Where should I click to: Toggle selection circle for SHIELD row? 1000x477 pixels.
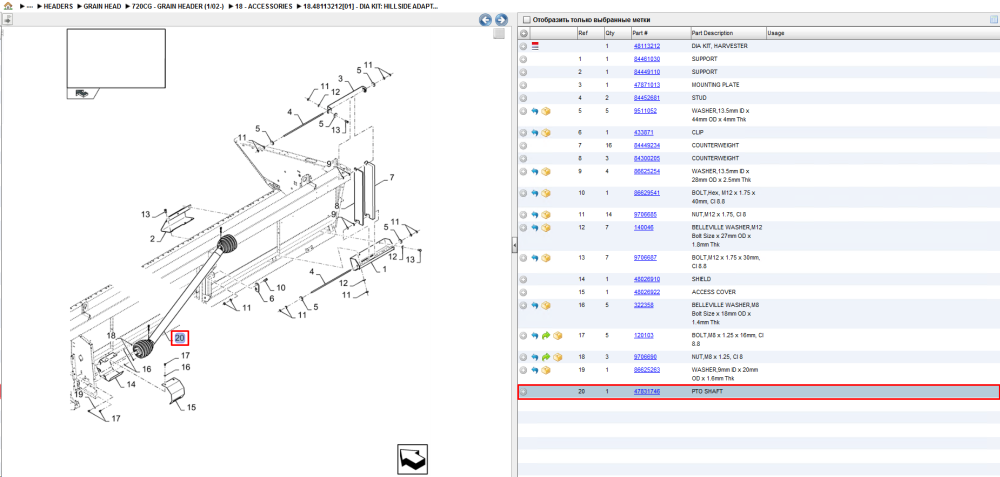pyautogui.click(x=523, y=279)
